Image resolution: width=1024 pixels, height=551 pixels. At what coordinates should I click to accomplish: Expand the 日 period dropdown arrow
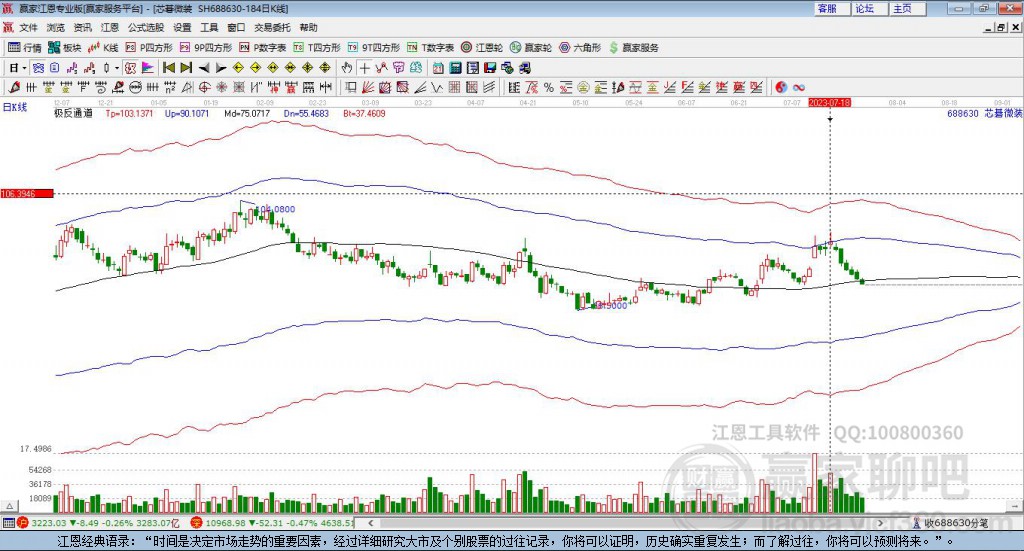point(24,68)
